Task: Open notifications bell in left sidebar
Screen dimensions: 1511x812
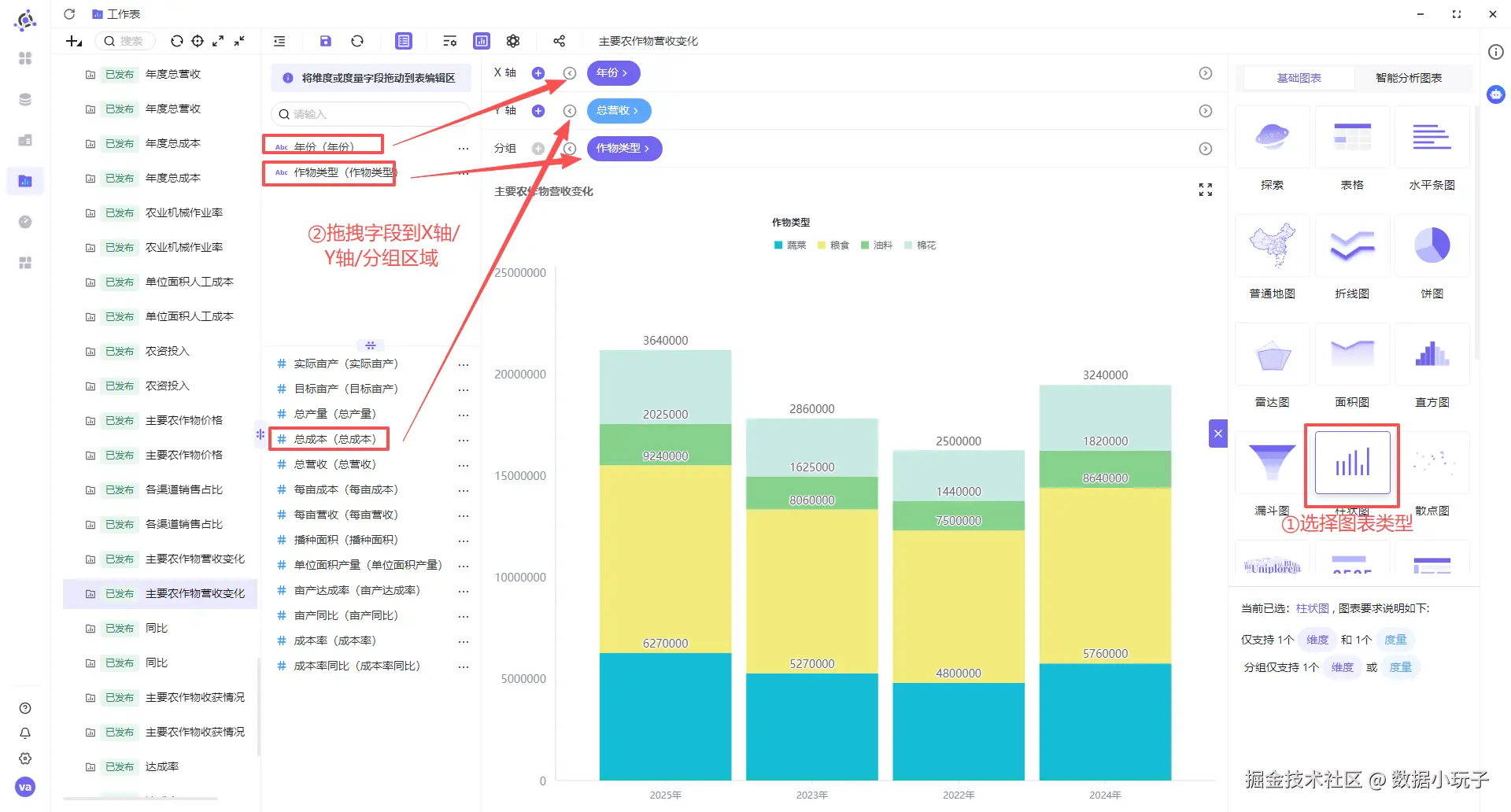Action: pos(25,733)
